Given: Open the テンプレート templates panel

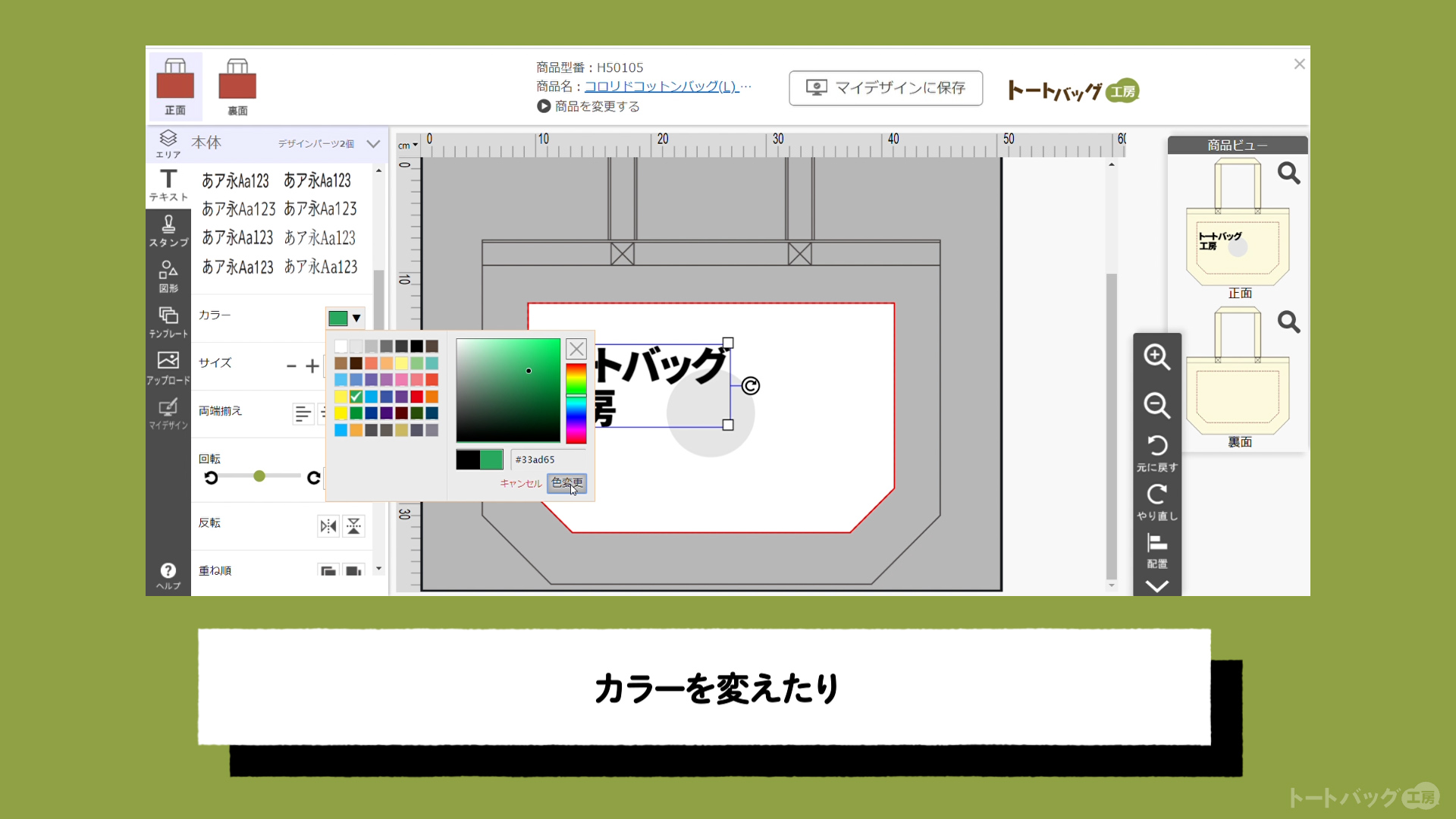Looking at the screenshot, I should [168, 322].
